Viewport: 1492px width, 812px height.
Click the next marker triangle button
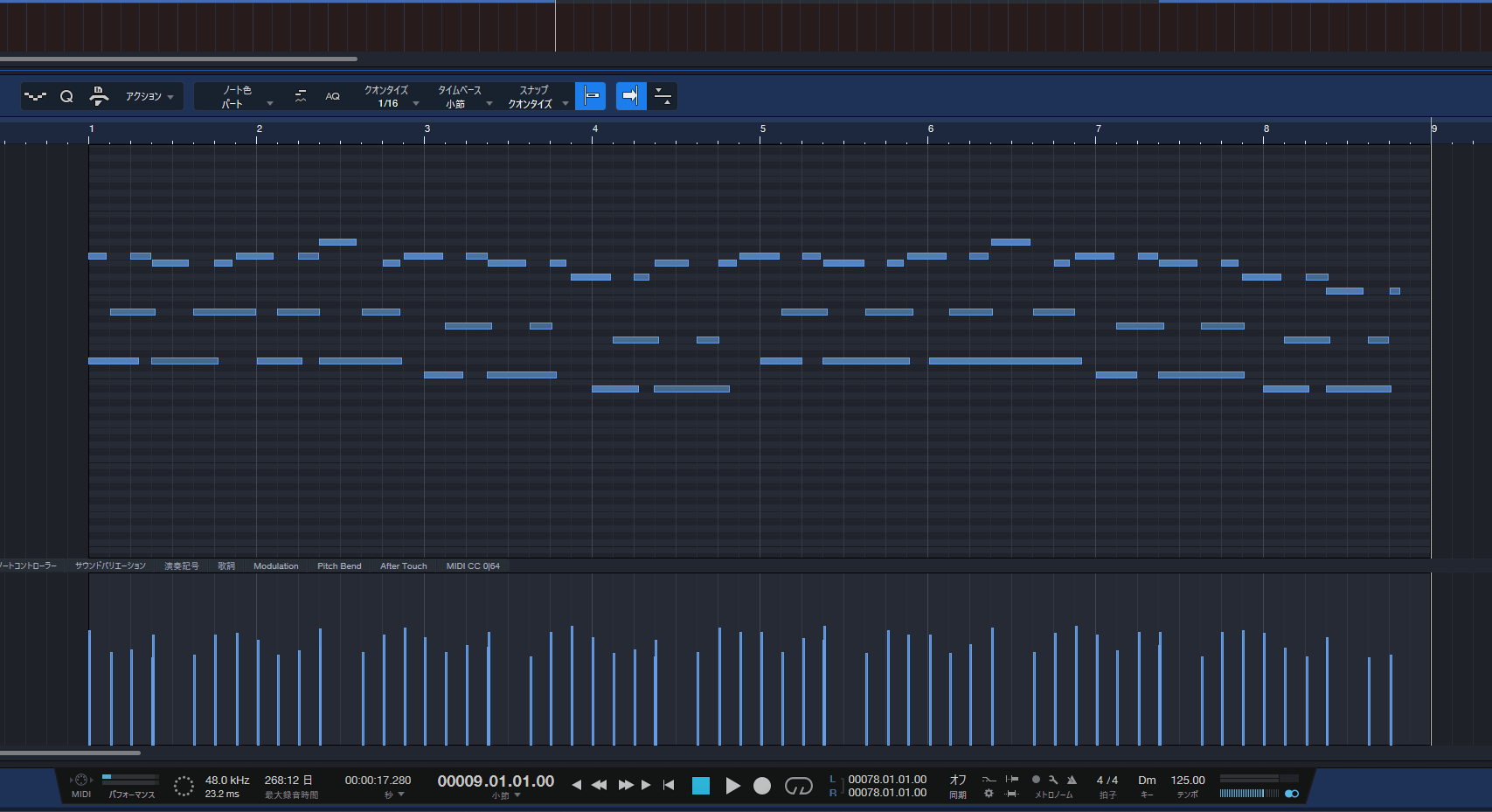646,785
